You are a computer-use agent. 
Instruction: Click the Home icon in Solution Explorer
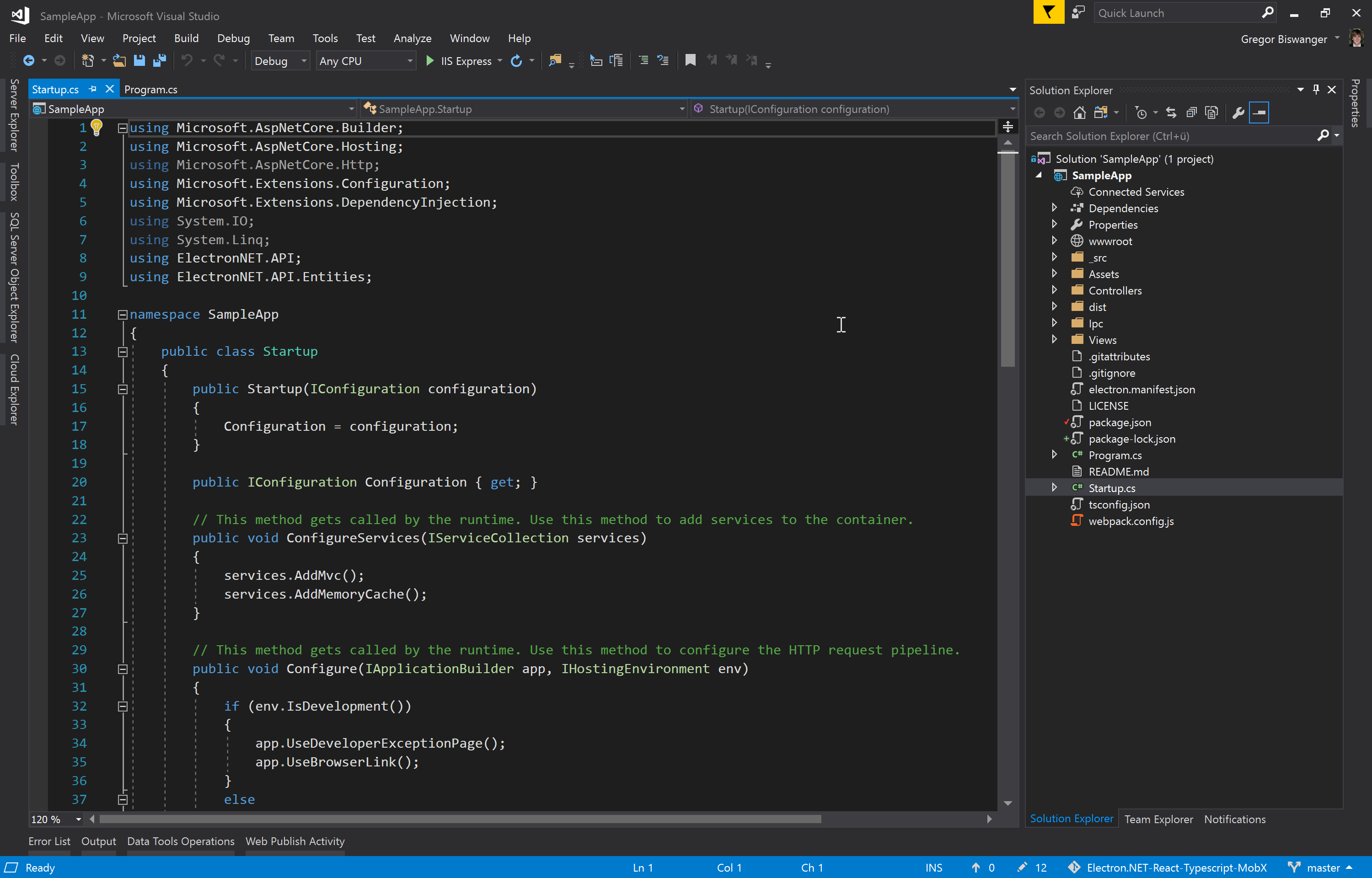point(1079,113)
